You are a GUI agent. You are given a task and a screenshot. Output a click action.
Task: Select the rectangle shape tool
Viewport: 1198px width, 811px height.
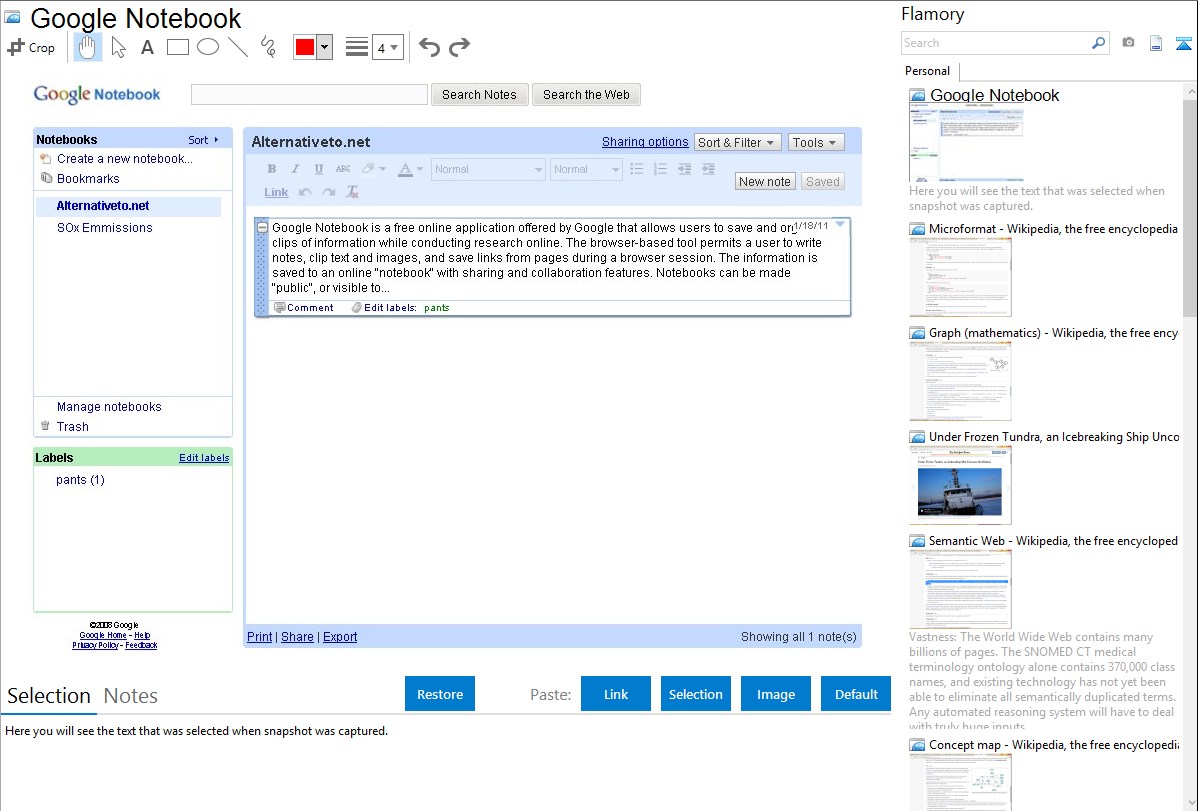coord(177,47)
